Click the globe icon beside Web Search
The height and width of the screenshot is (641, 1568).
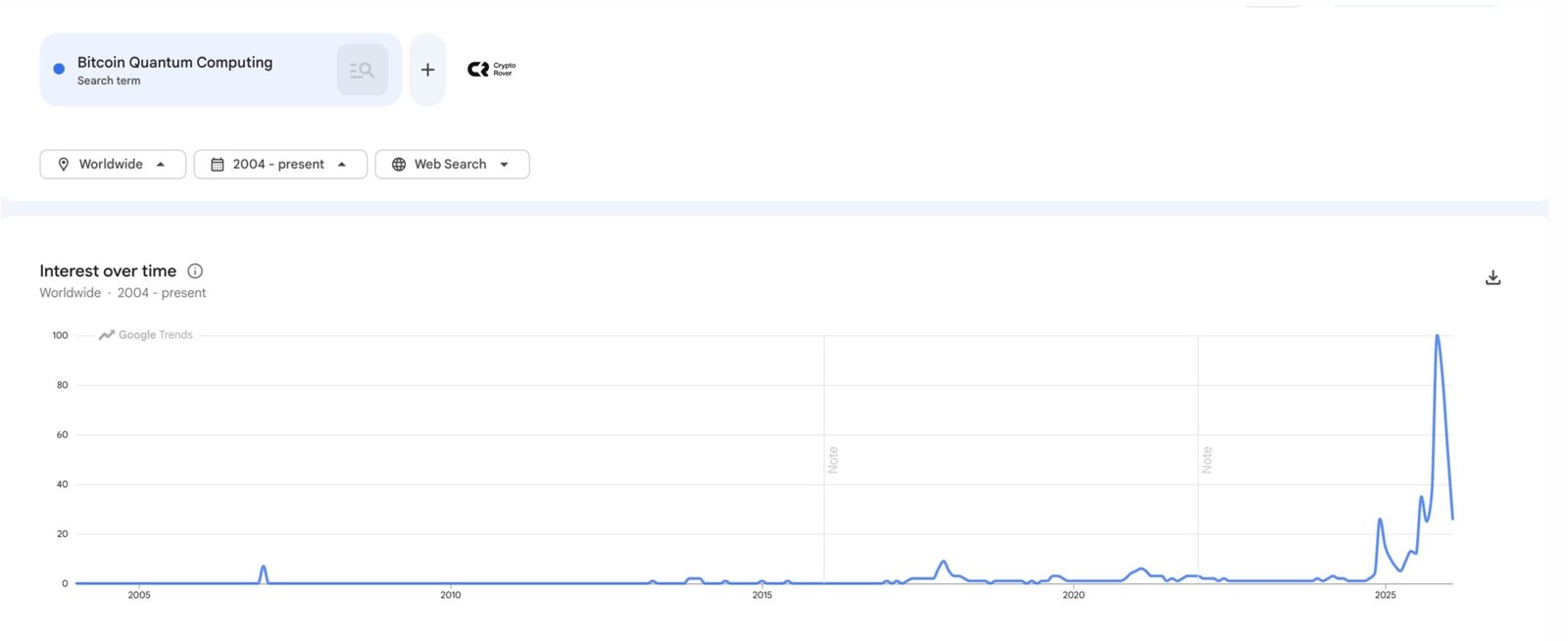399,165
